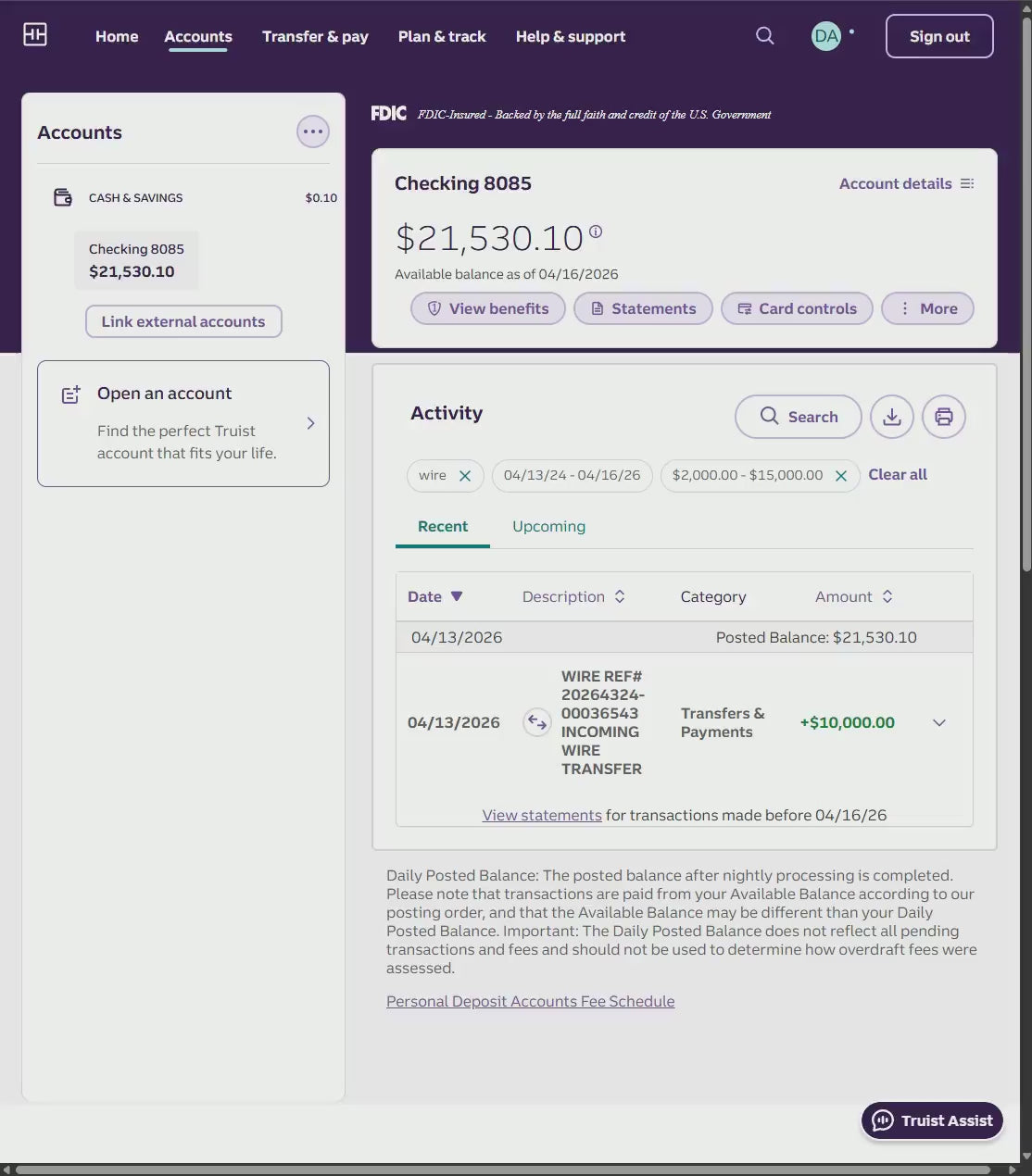Screen dimensions: 1032x1176
Task: Expand the 04/13/2026 wire transaction details
Action: point(939,722)
